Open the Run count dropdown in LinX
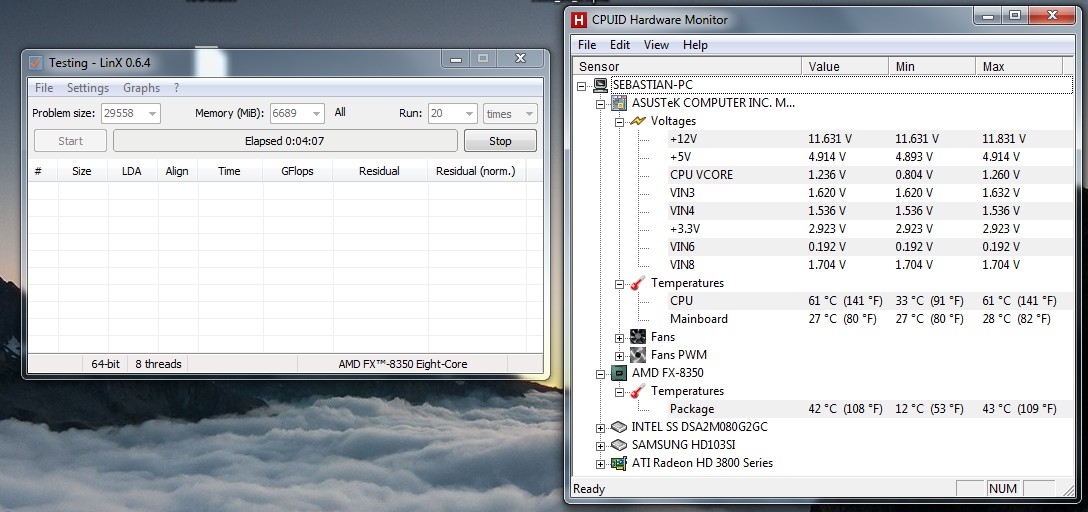Image resolution: width=1088 pixels, height=512 pixels. point(470,114)
